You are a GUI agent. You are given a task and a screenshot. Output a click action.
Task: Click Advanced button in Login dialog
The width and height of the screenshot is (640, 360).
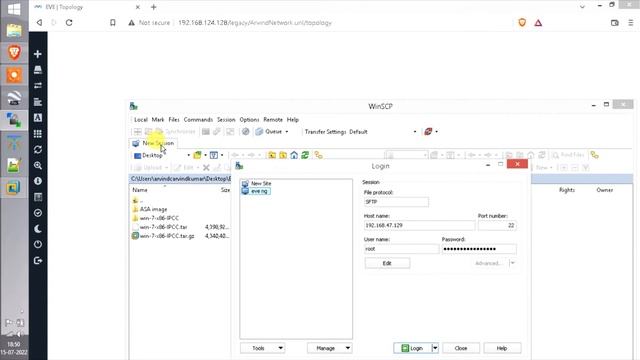pyautogui.click(x=488, y=263)
